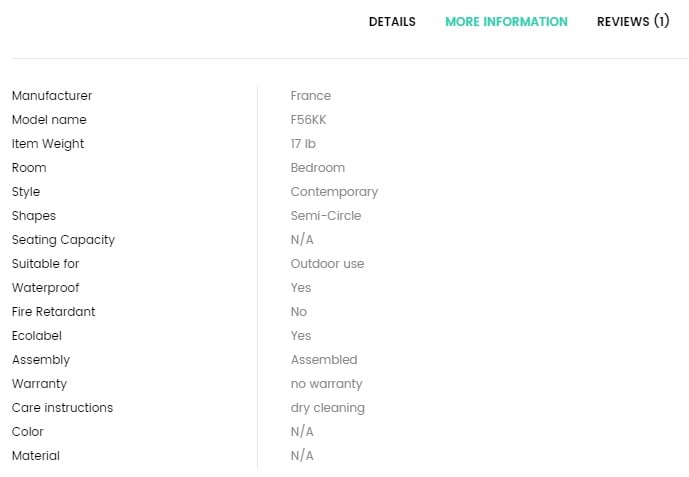Image resolution: width=689 pixels, height=477 pixels.
Task: Click the 17 lb weight value
Action: 303,144
